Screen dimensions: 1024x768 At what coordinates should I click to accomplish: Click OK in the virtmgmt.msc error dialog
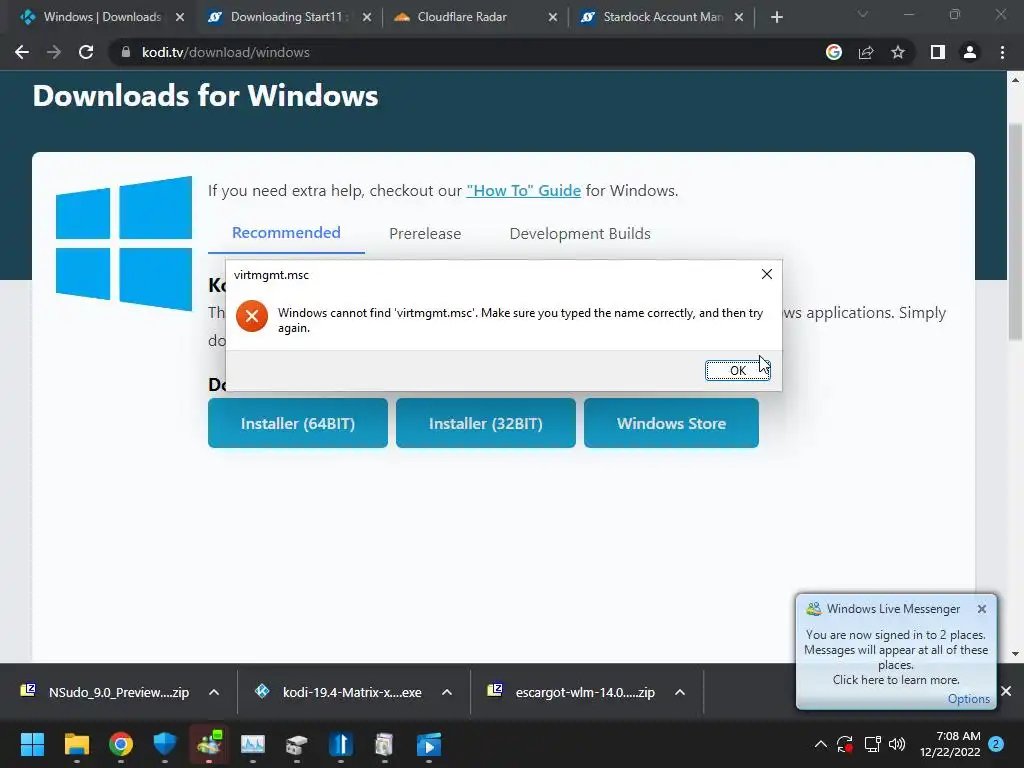pyautogui.click(x=737, y=370)
